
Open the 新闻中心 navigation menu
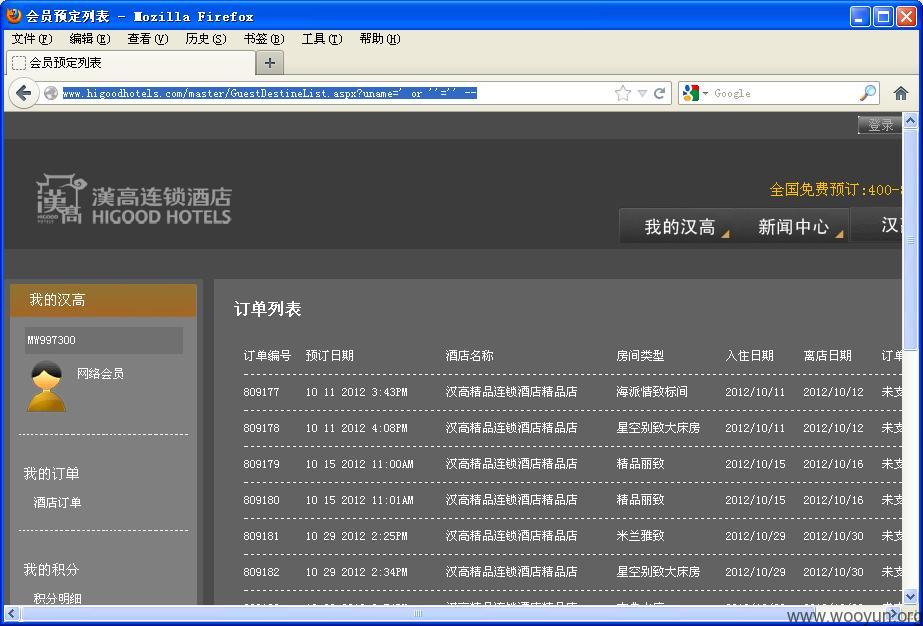(x=793, y=227)
